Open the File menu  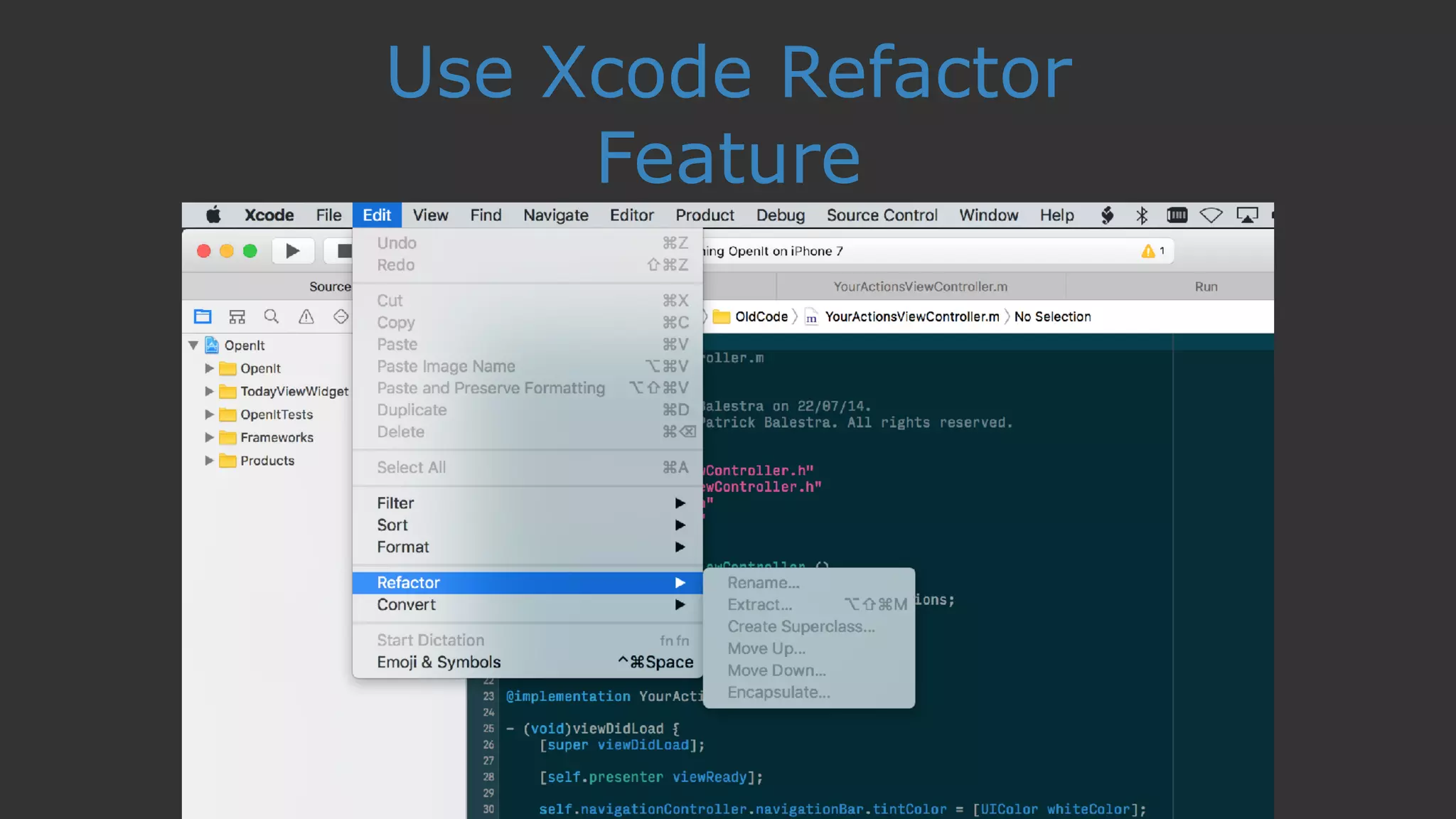(x=328, y=215)
